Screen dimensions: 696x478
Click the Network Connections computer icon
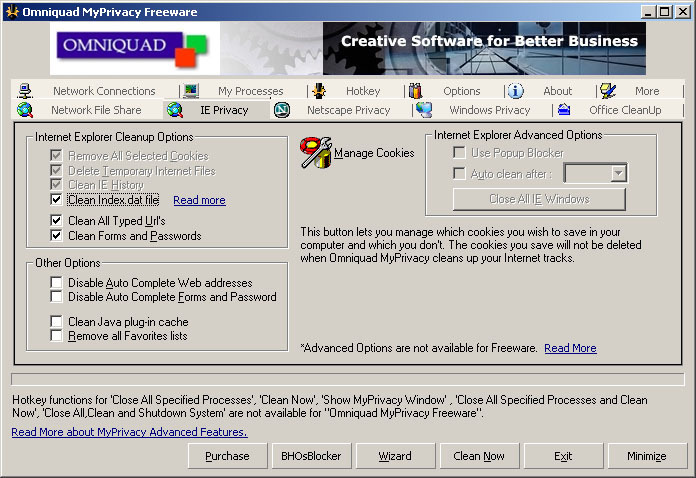[x=25, y=91]
